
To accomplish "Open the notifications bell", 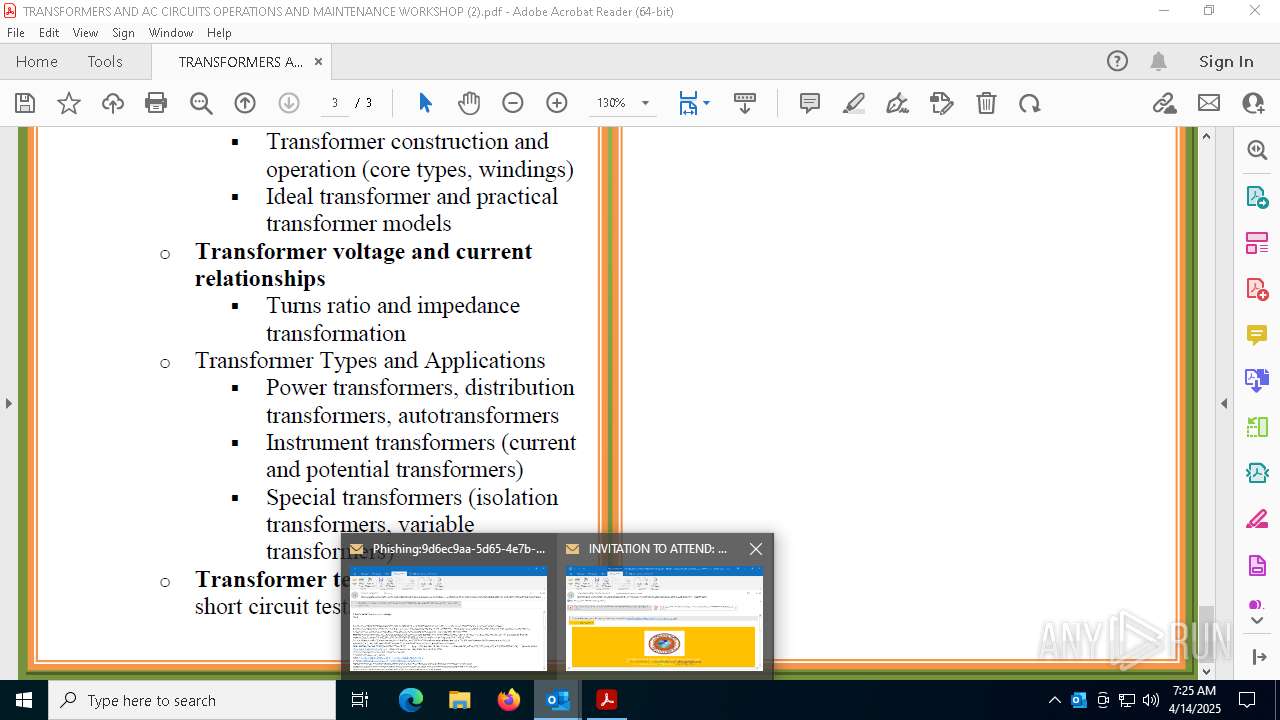I will coord(1159,61).
